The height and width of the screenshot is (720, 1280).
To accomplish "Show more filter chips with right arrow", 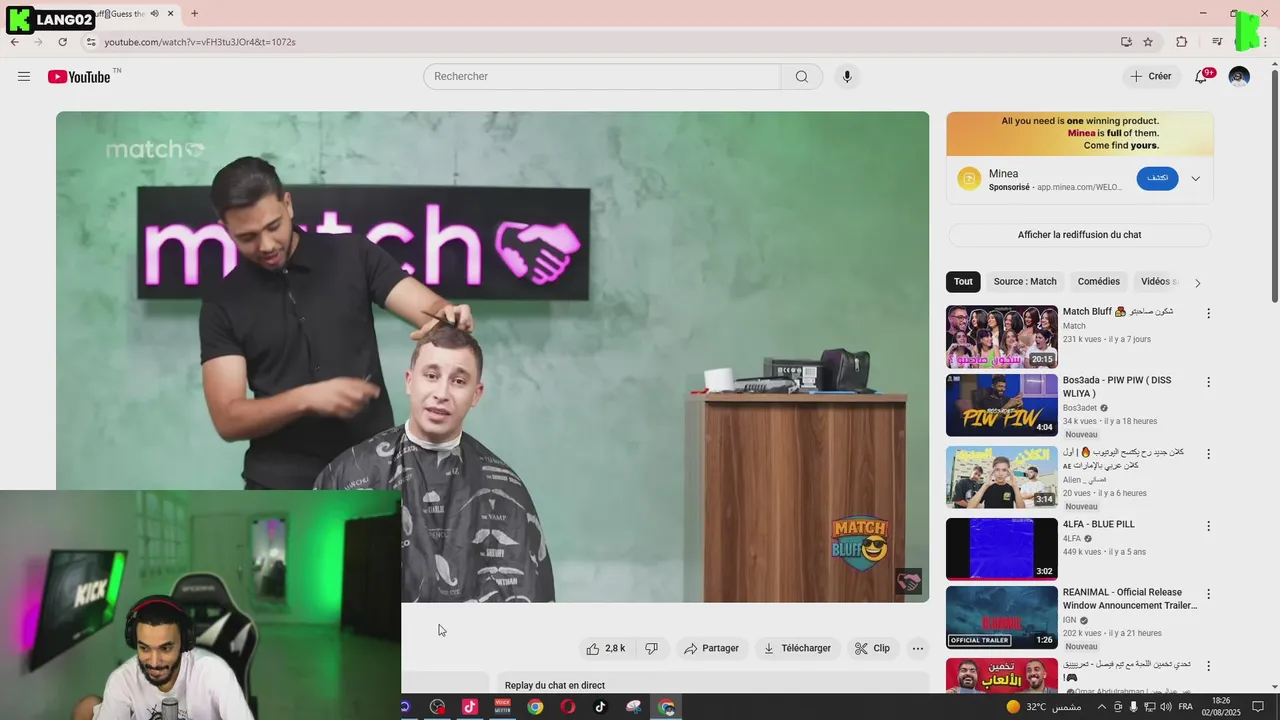I will [1197, 282].
